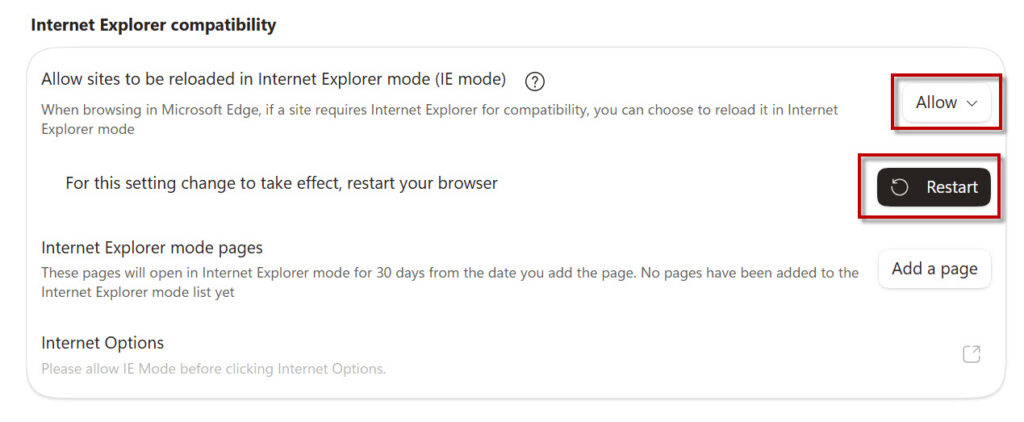The width and height of the screenshot is (1024, 422).
Task: Select the Internet Options row title
Action: tap(103, 342)
